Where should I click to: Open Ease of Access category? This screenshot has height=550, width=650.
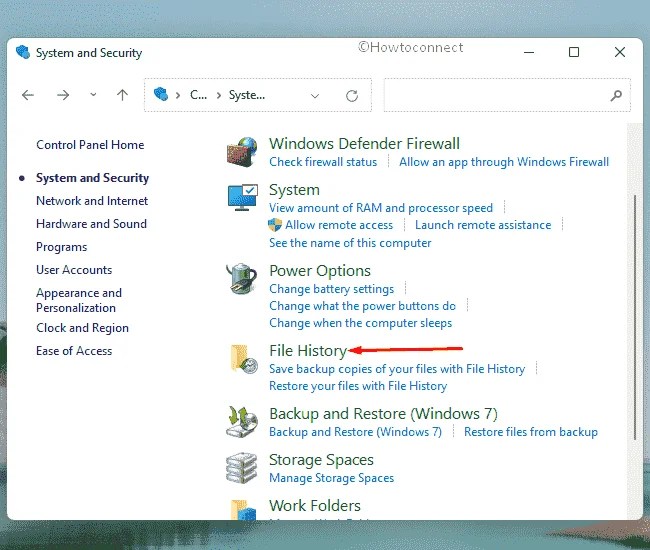[x=74, y=351]
